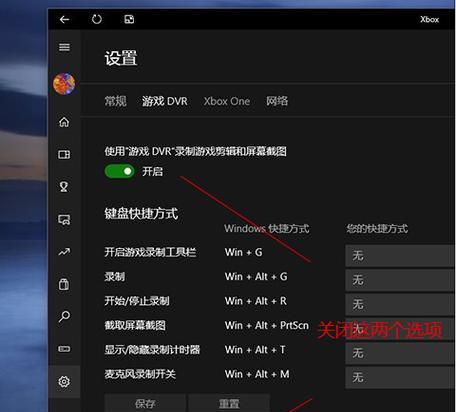Click the 'Win + Alt + G' shortcut text
The image size is (456, 412).
point(256,277)
